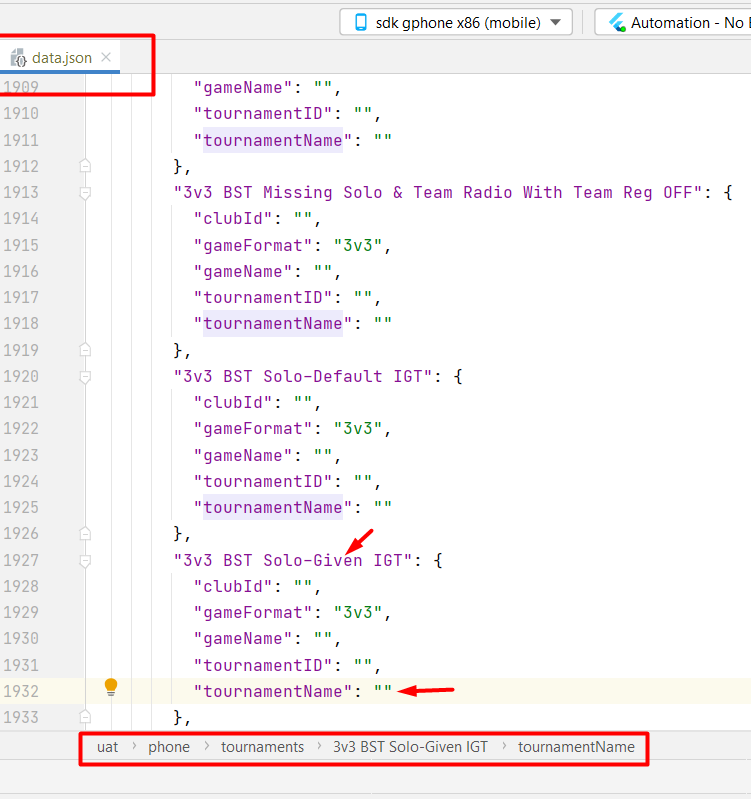This screenshot has height=799, width=751.
Task: Click the uat breadcrumb
Action: pos(108,747)
